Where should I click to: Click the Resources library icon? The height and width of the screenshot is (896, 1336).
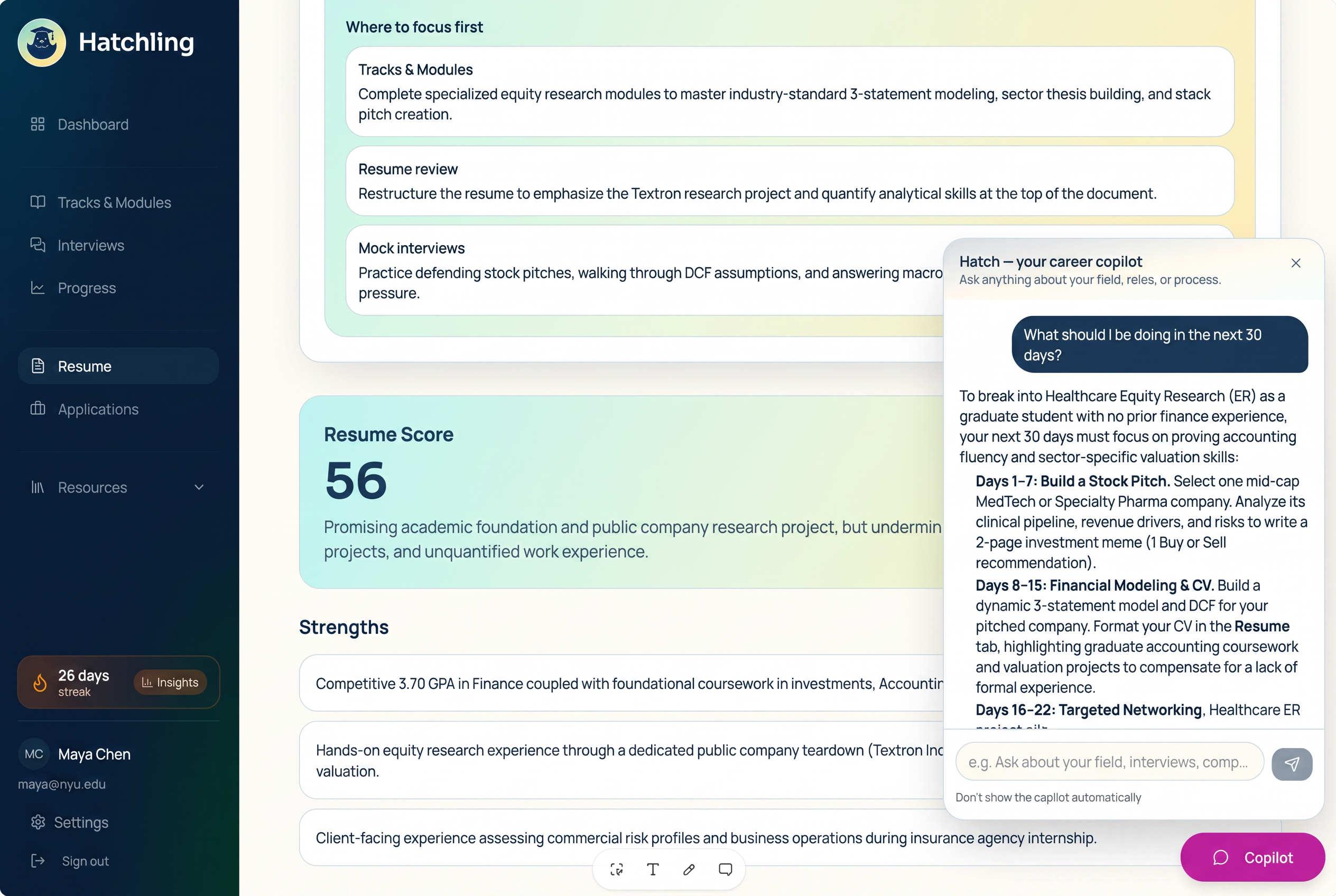[x=38, y=488]
